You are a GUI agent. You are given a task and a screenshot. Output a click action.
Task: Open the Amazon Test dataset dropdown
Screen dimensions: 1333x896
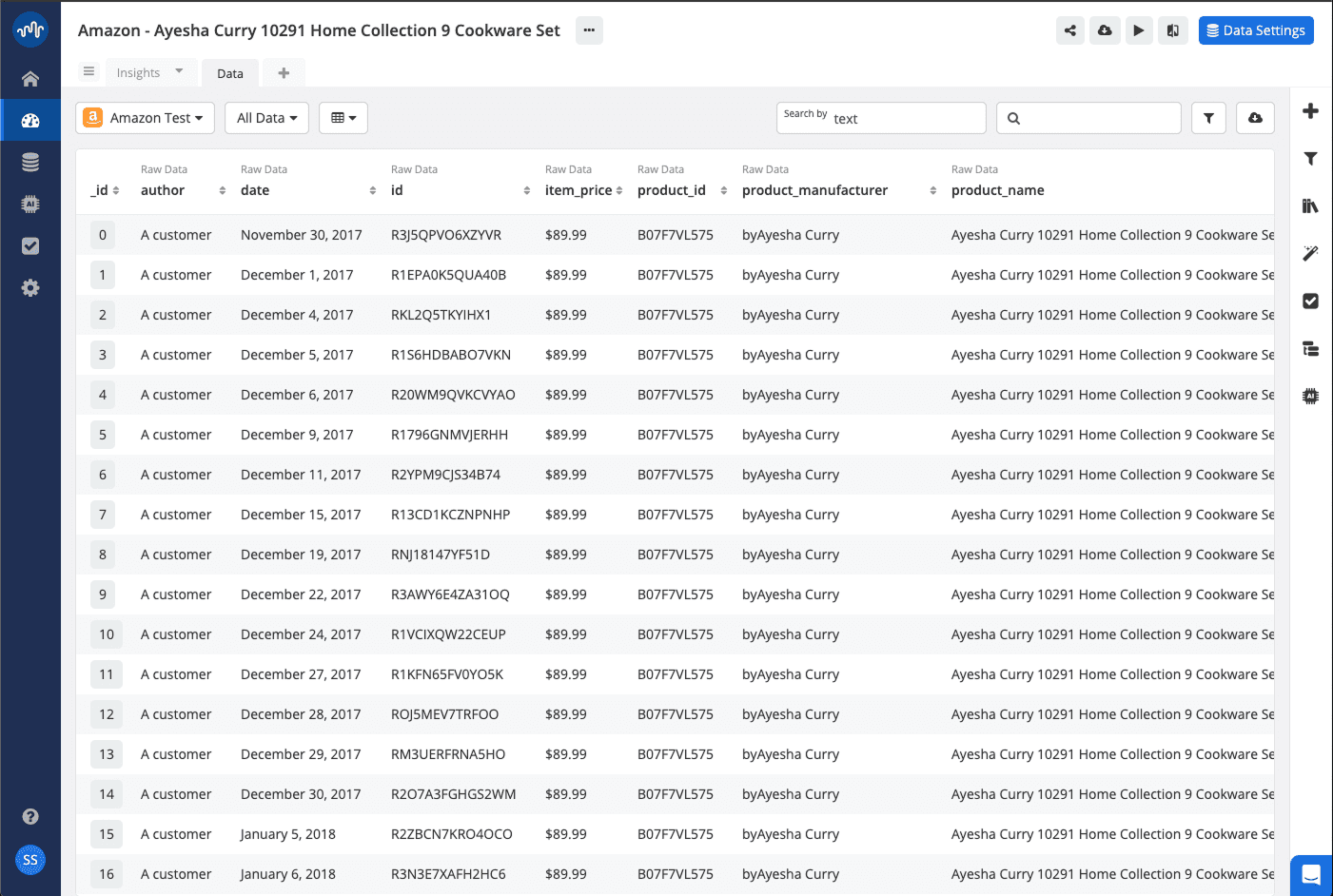click(145, 118)
